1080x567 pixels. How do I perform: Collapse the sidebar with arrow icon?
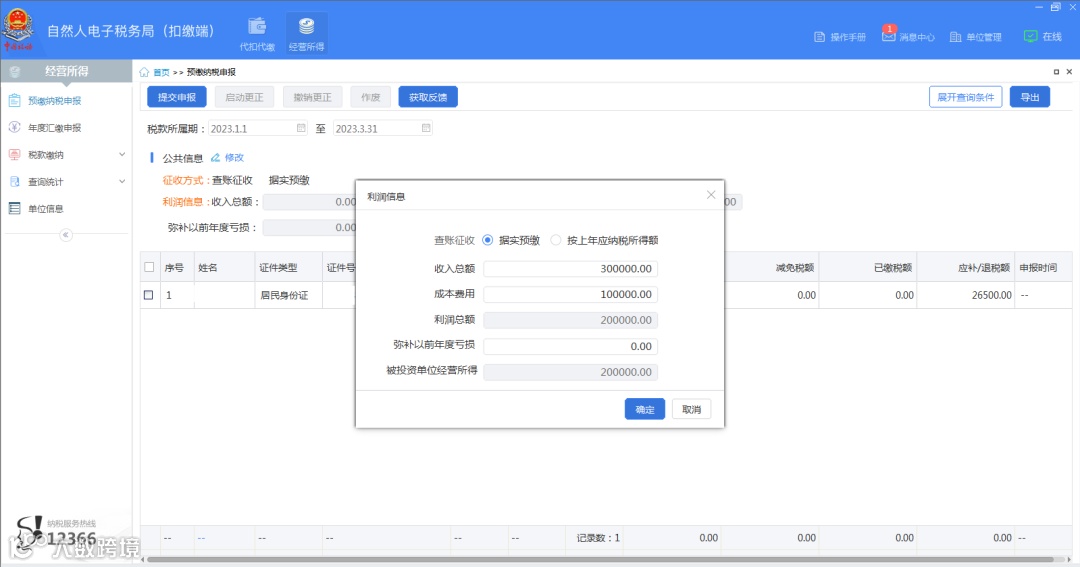[x=65, y=235]
